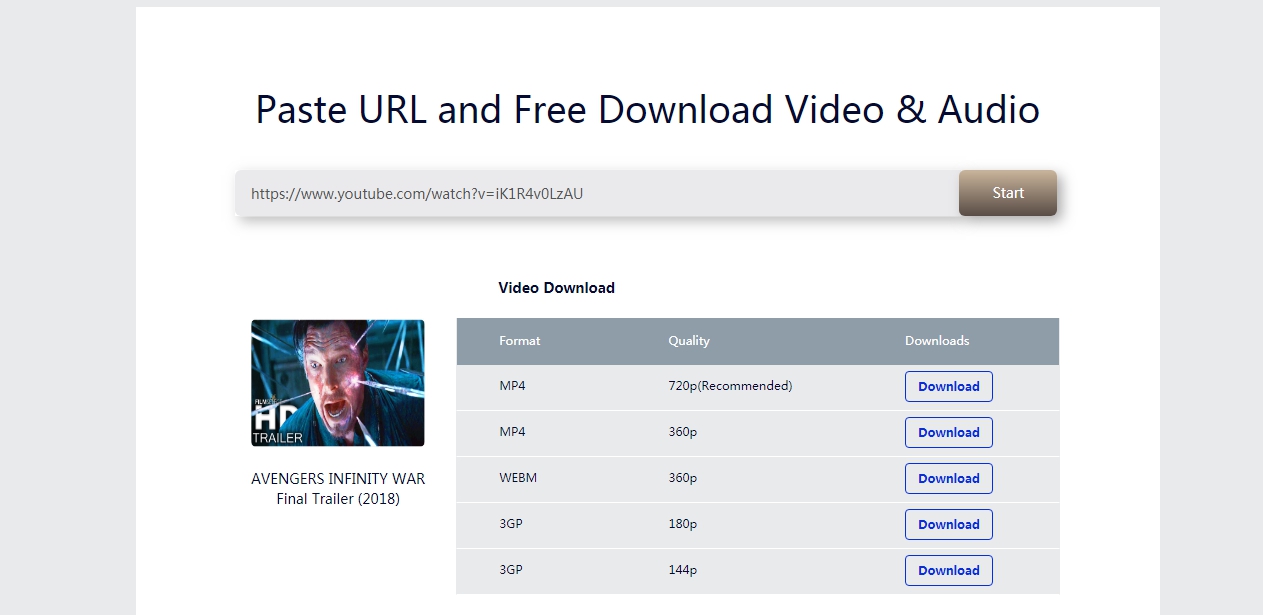Select the '720p(Recommended)' quality cell

[730, 386]
